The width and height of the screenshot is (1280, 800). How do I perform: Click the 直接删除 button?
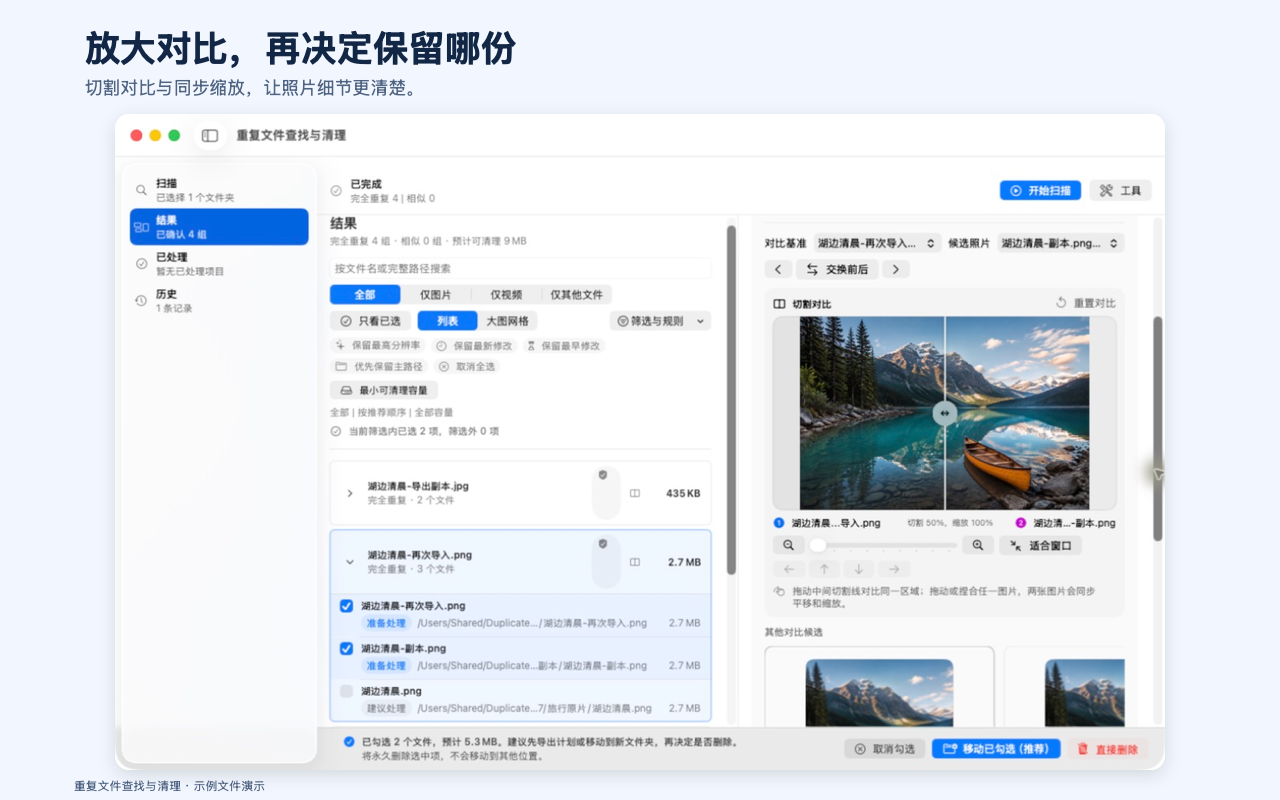coord(1108,749)
